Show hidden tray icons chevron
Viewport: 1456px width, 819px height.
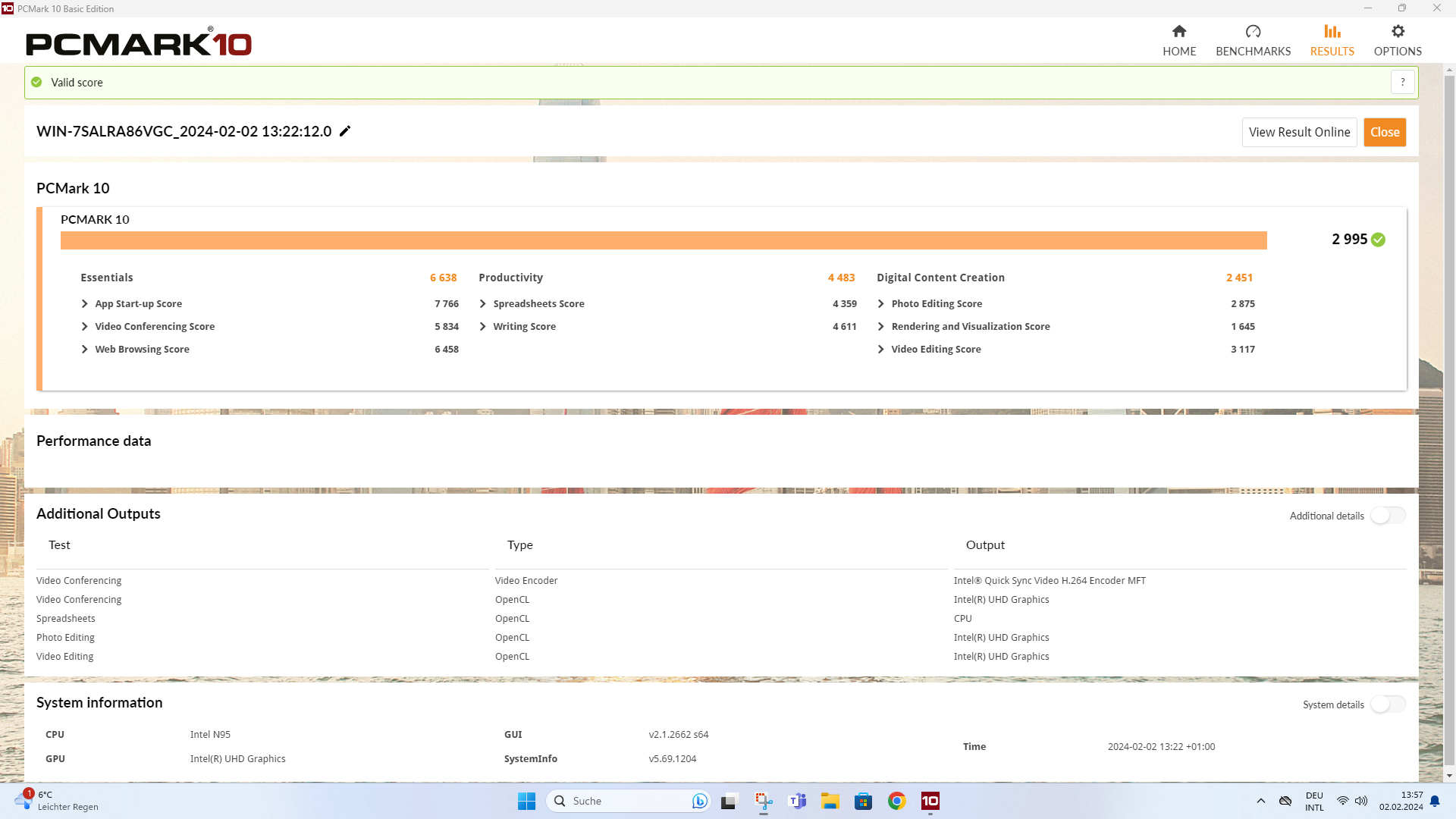(x=1260, y=801)
